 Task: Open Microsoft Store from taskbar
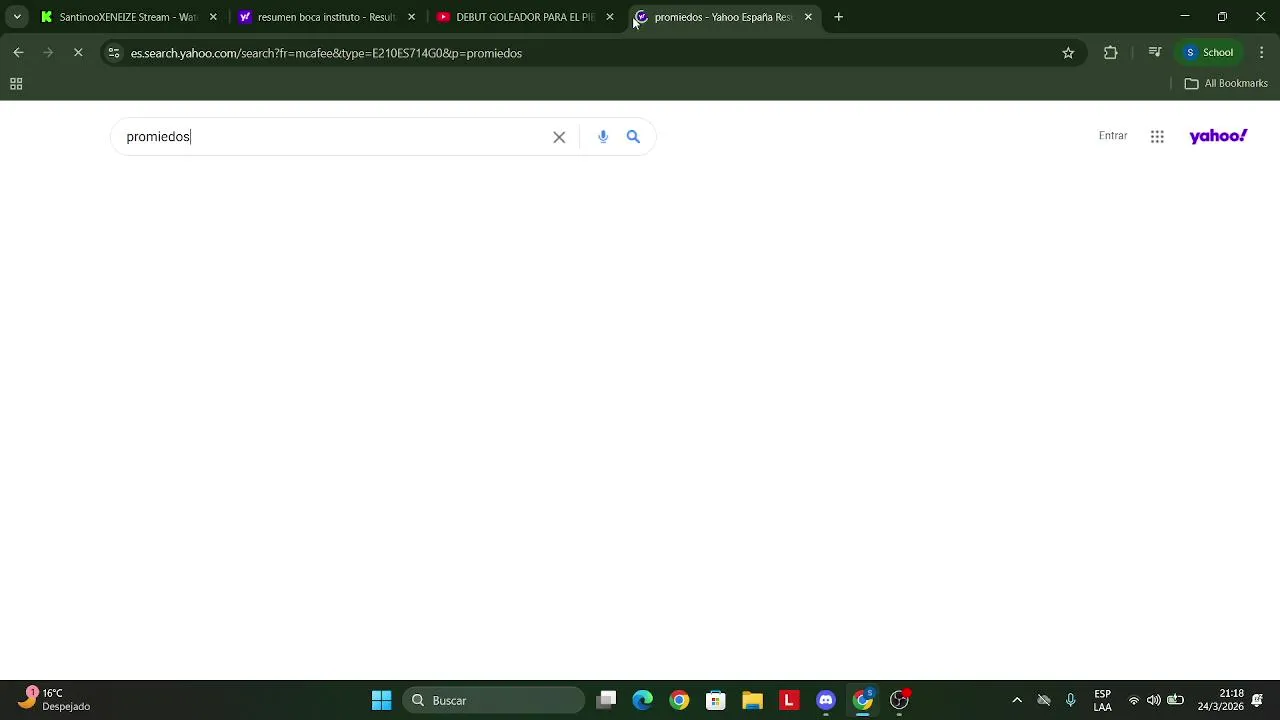[716, 700]
